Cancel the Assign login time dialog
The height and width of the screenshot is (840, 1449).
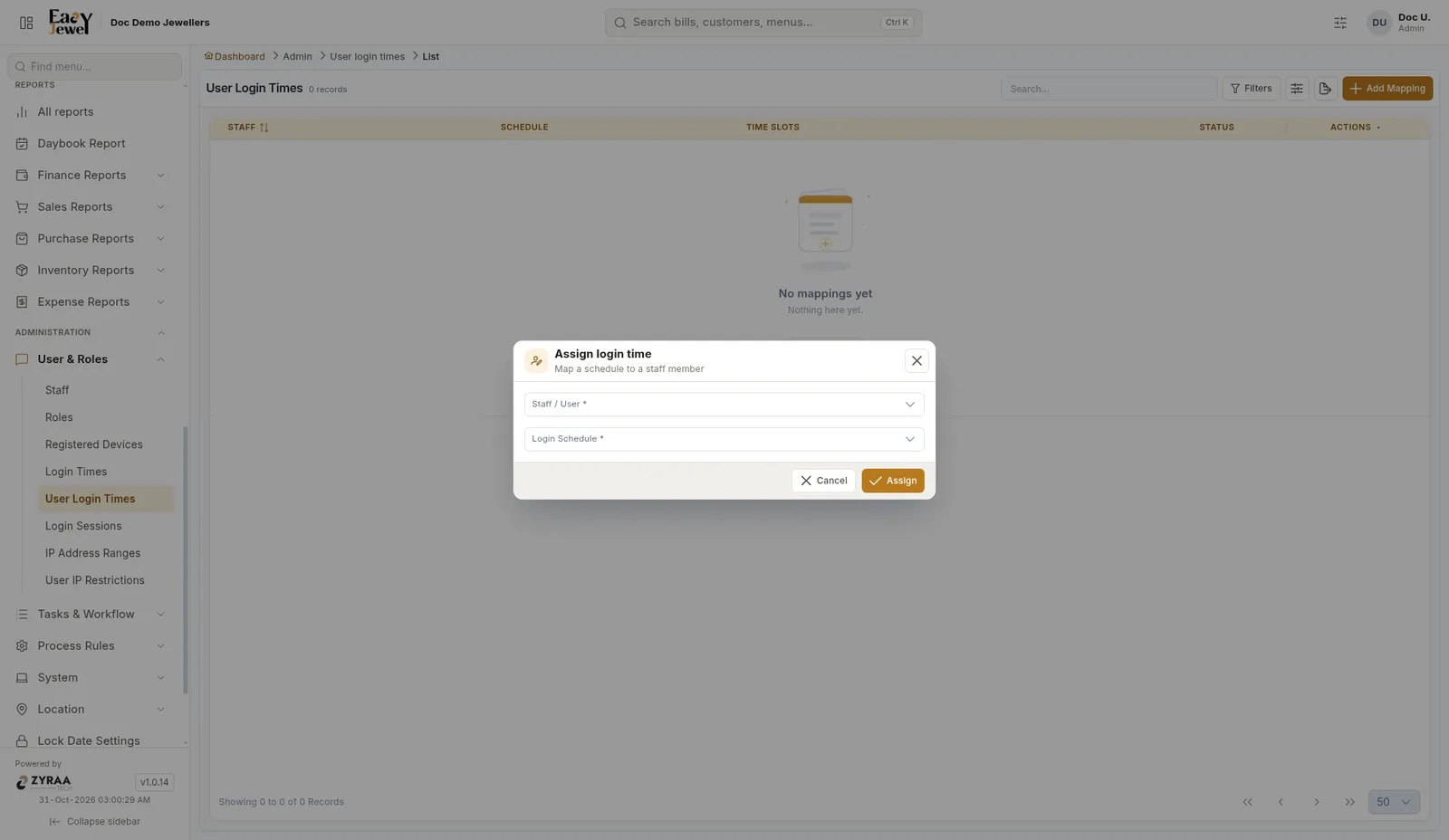tap(823, 481)
